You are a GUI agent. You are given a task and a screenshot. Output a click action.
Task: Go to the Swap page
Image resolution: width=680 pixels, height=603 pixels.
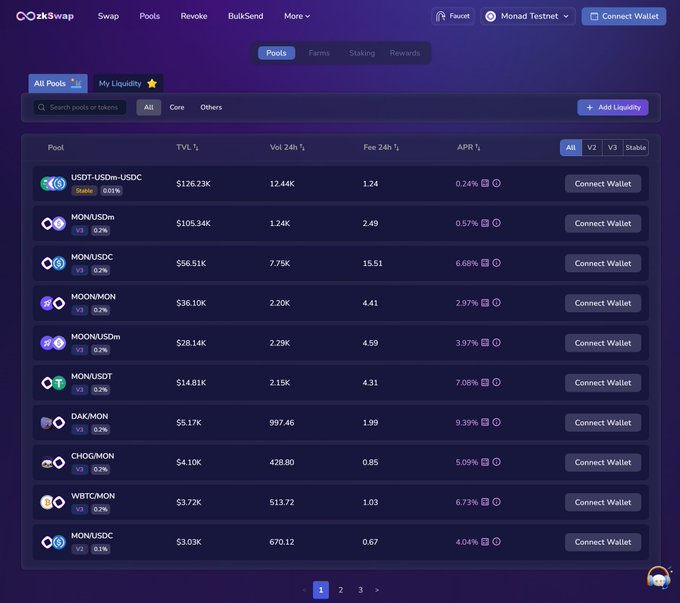108,16
